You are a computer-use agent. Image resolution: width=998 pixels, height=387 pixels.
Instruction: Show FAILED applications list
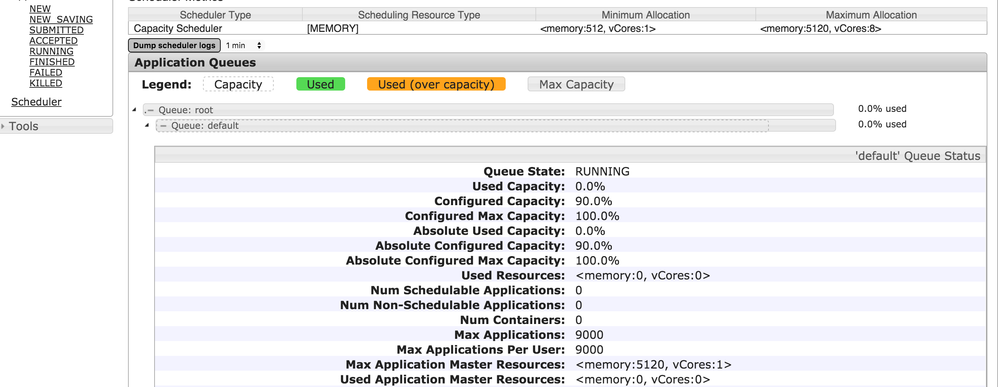pyautogui.click(x=46, y=73)
